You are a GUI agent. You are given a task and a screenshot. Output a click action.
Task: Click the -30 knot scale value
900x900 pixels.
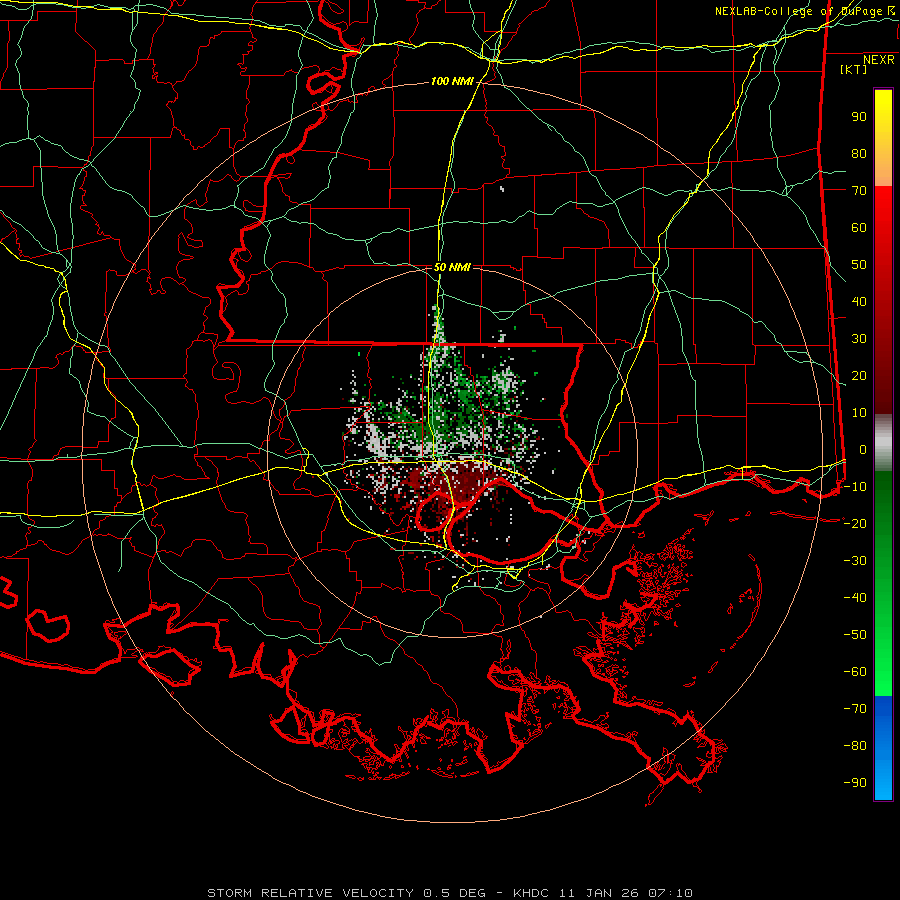[x=855, y=561]
